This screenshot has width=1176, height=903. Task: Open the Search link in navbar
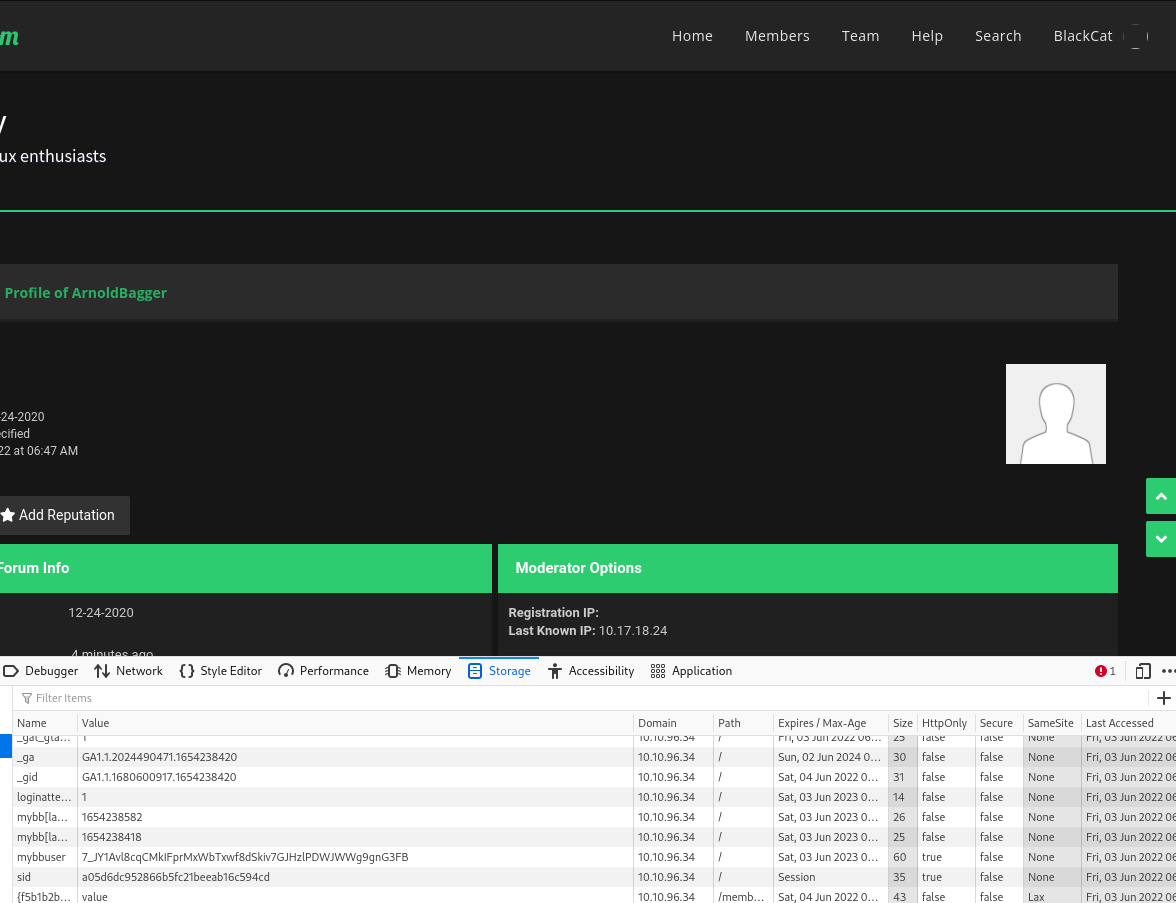998,36
